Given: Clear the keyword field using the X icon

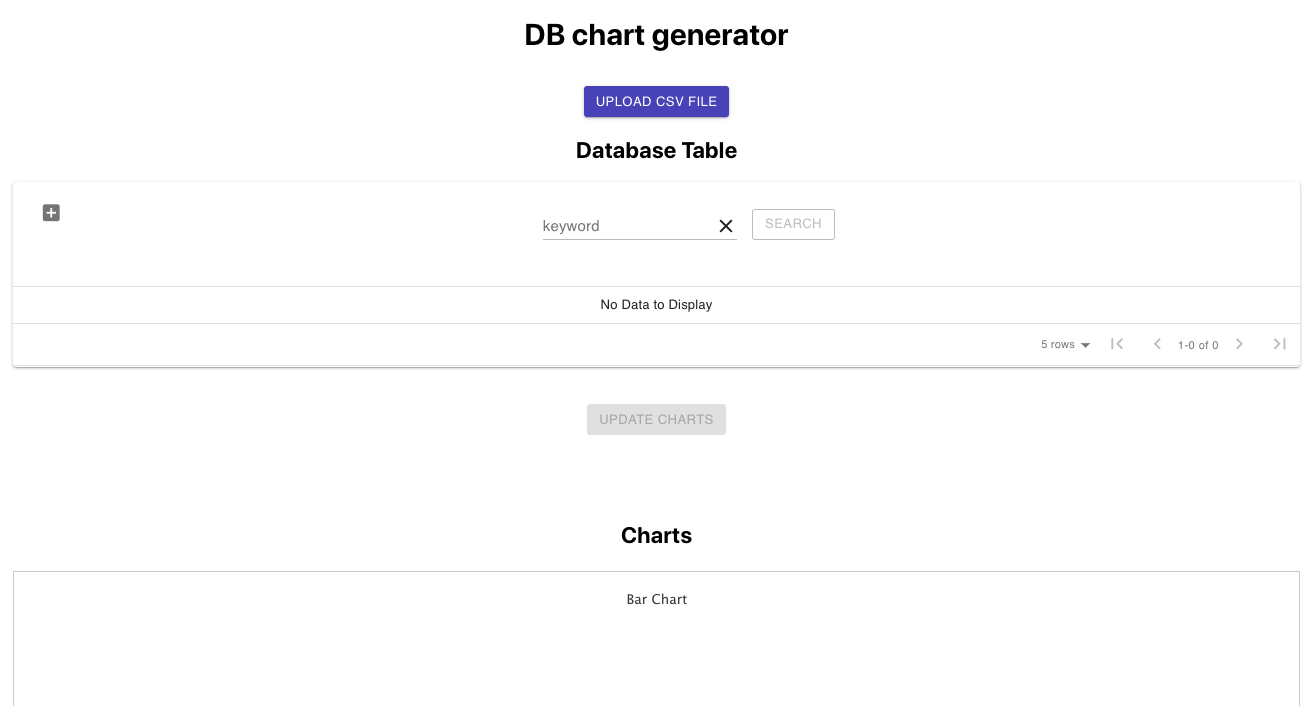Looking at the screenshot, I should [x=726, y=226].
